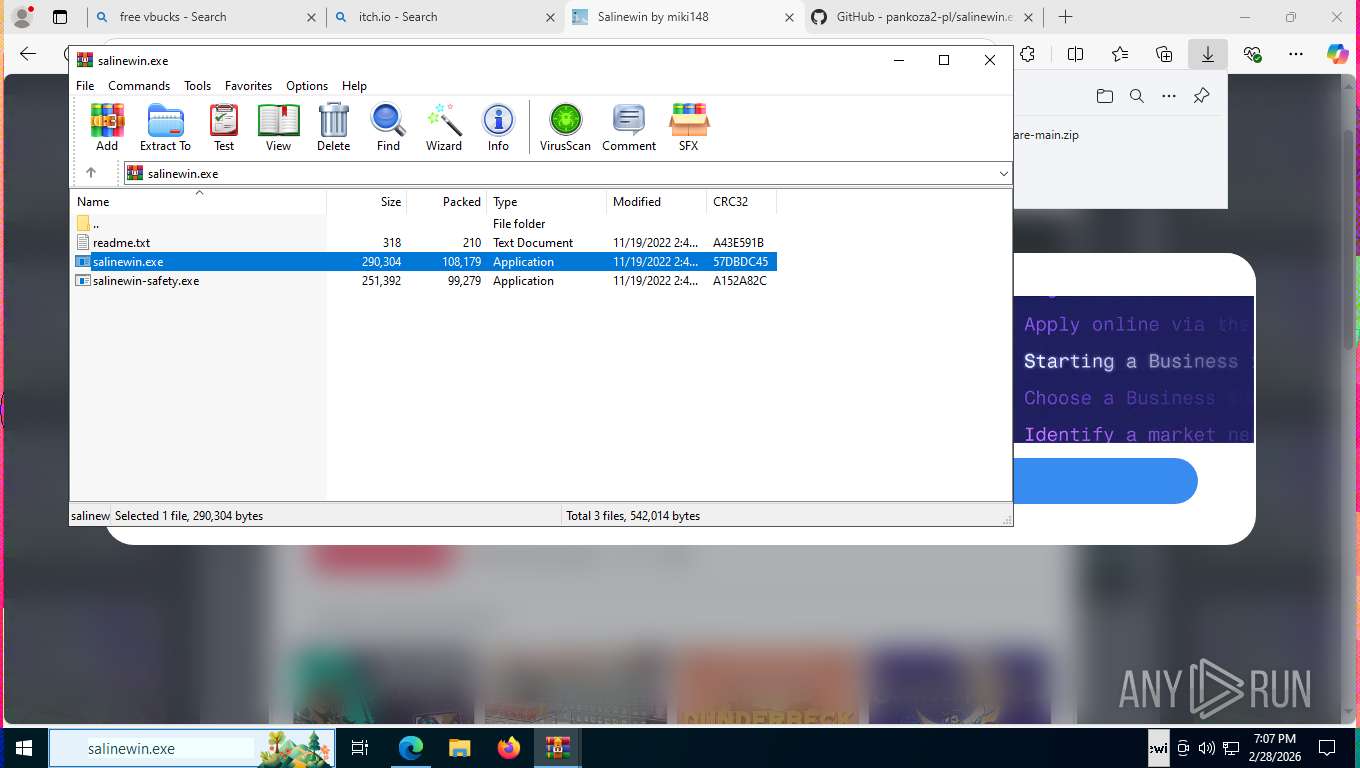The width and height of the screenshot is (1360, 768).
Task: Open the Windows Start button
Action: click(24, 748)
